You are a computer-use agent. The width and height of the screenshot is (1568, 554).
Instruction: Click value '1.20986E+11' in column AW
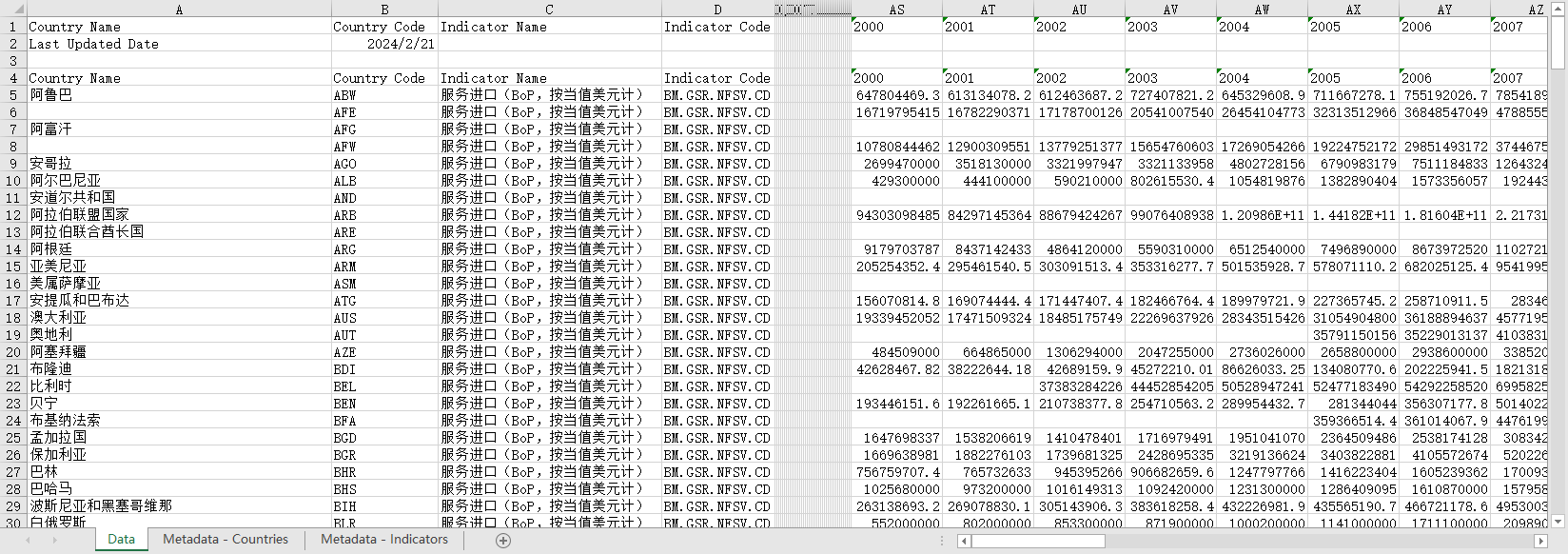pyautogui.click(x=1262, y=215)
